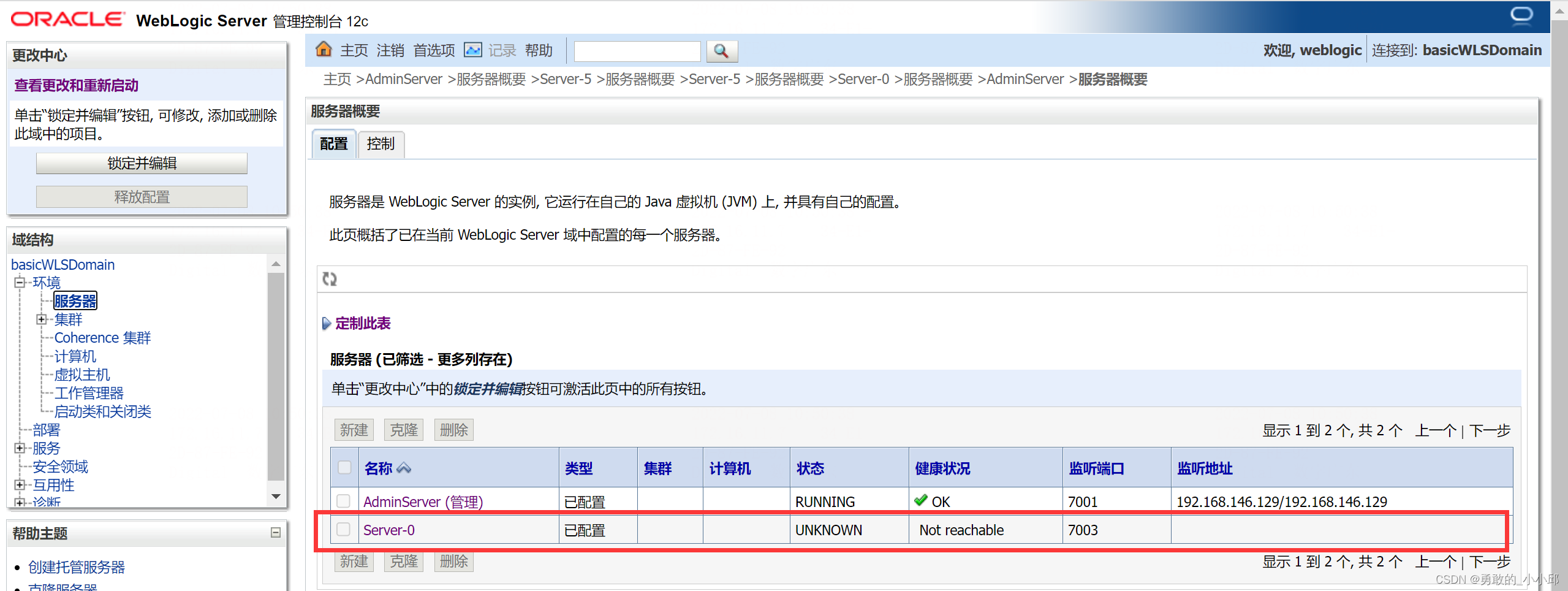The image size is (1568, 591).
Task: Click the 锁定并编辑 button
Action: 142,163
